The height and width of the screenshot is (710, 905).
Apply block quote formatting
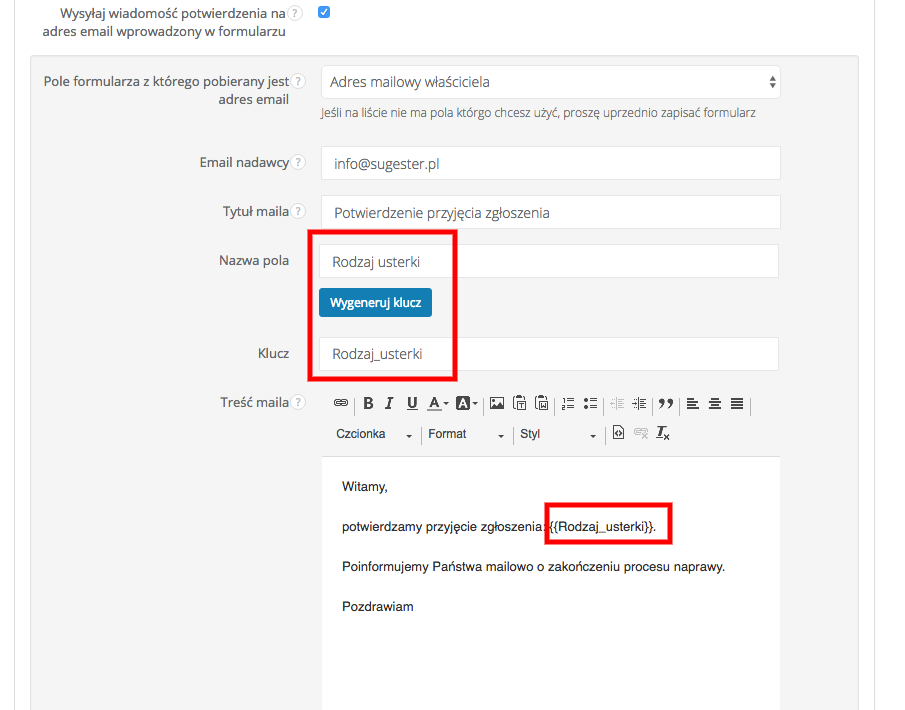click(665, 403)
